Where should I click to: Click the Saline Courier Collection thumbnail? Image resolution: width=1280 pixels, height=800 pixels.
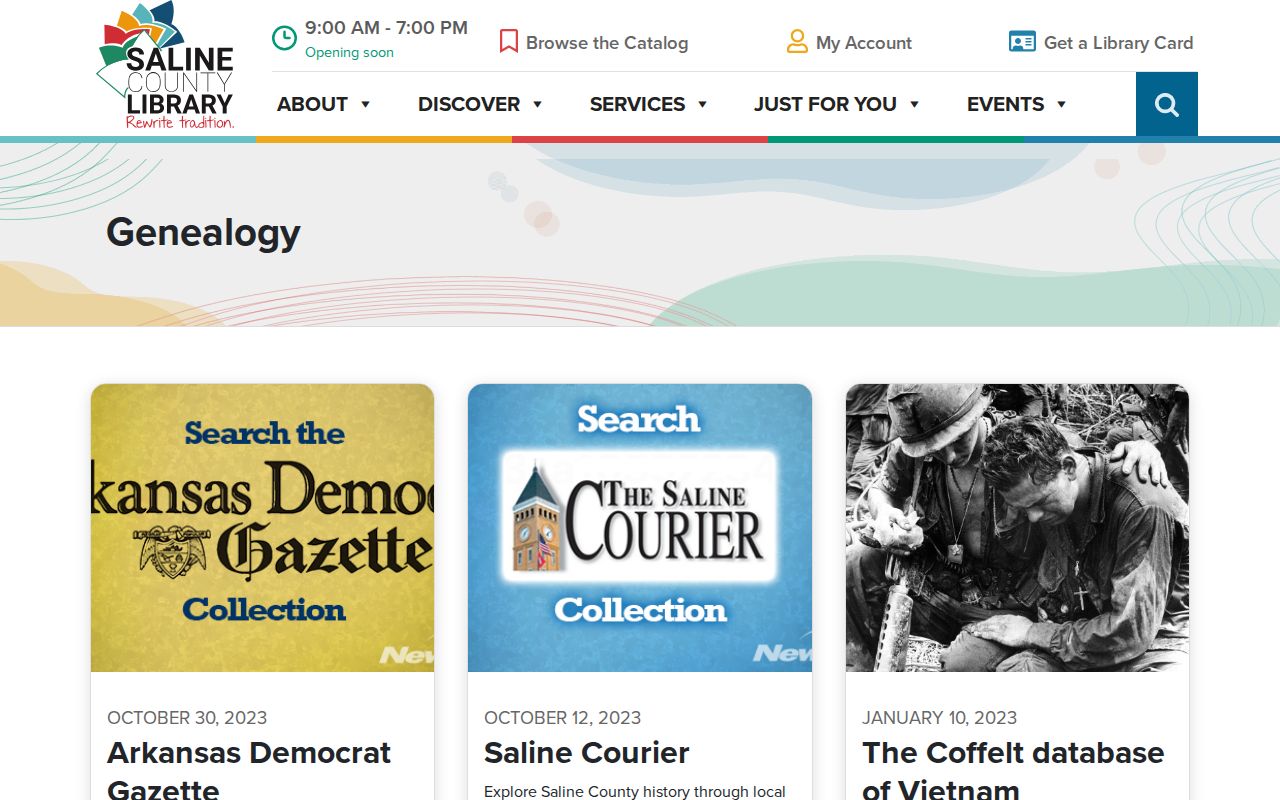(640, 528)
